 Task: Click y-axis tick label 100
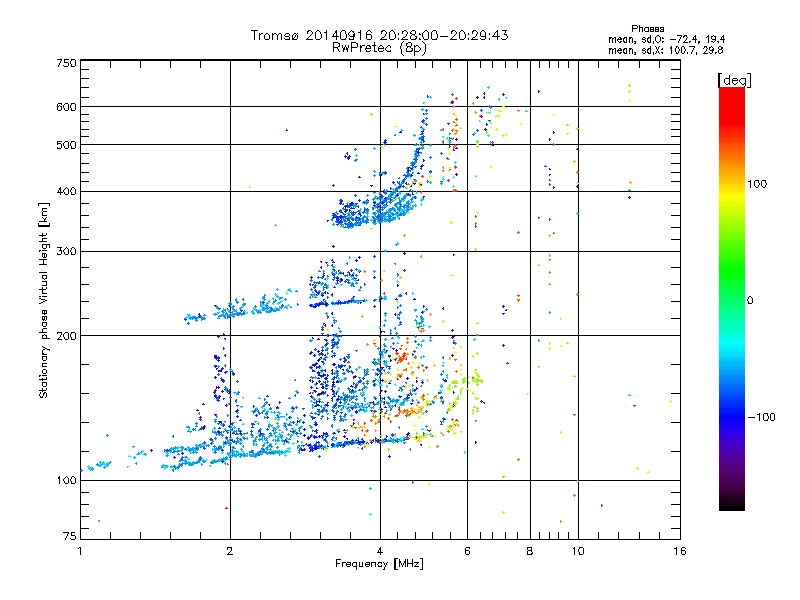[66, 480]
